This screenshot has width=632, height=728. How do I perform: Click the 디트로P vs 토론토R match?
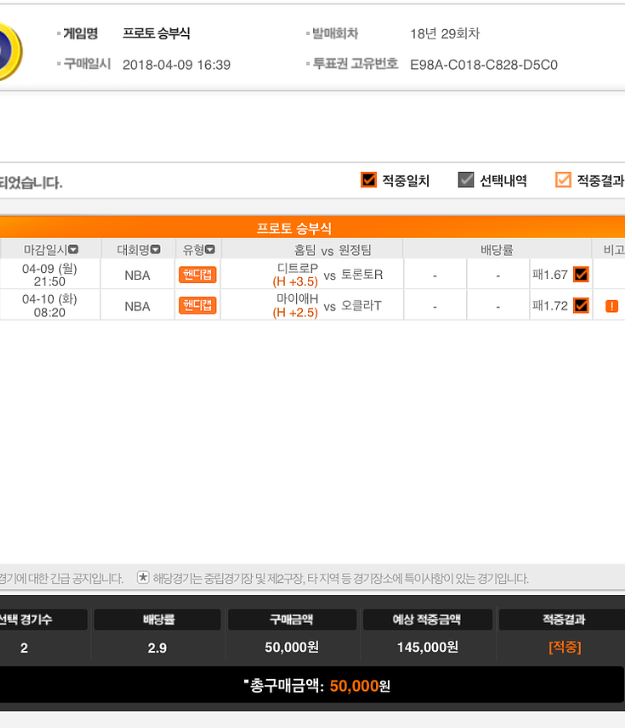(x=328, y=274)
